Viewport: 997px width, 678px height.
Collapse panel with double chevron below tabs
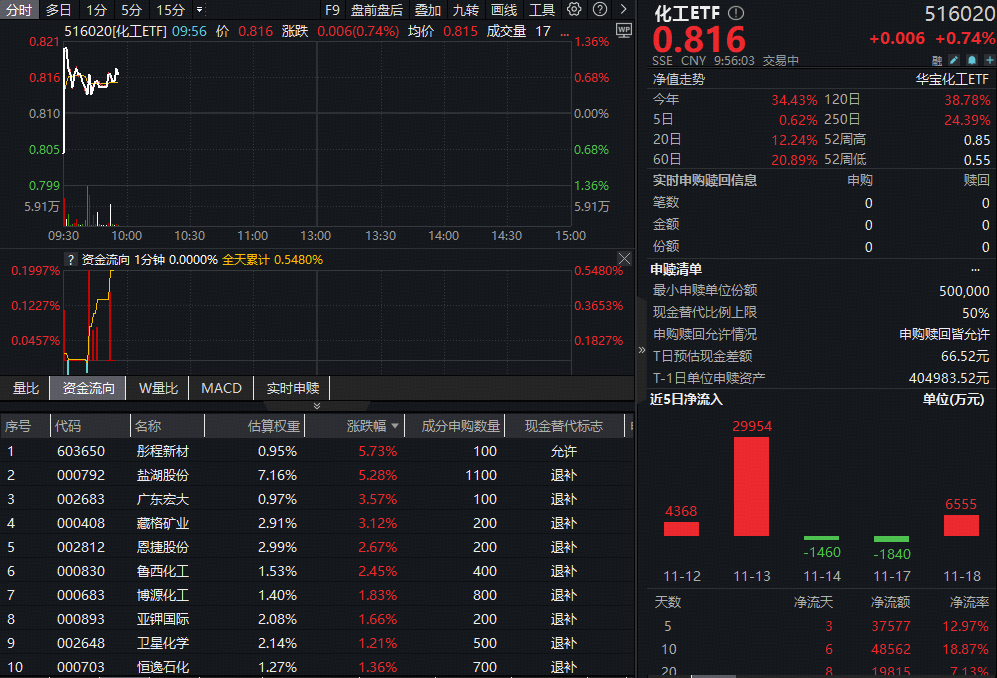[317, 406]
